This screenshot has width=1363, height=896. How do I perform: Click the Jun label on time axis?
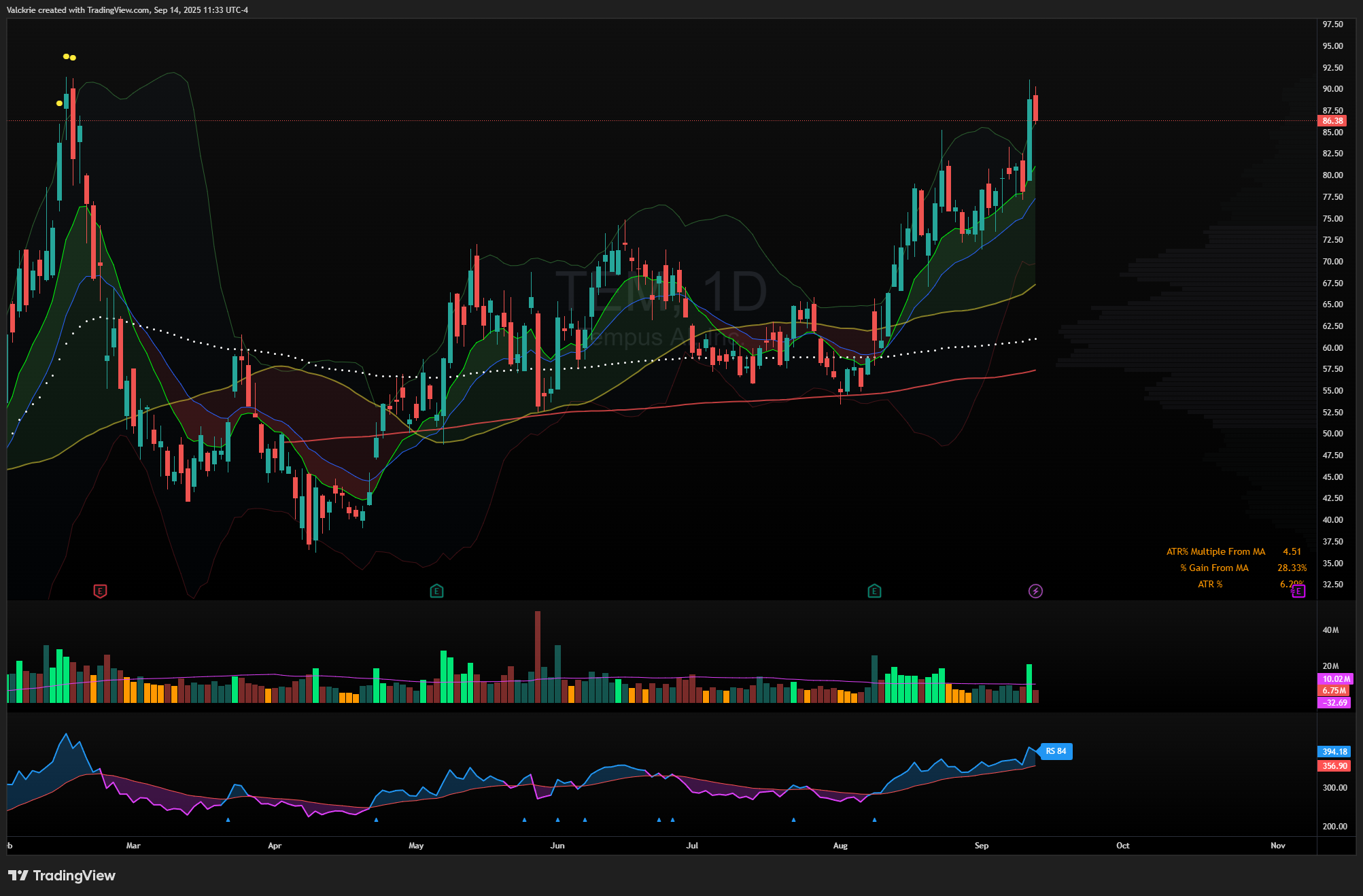pos(557,846)
